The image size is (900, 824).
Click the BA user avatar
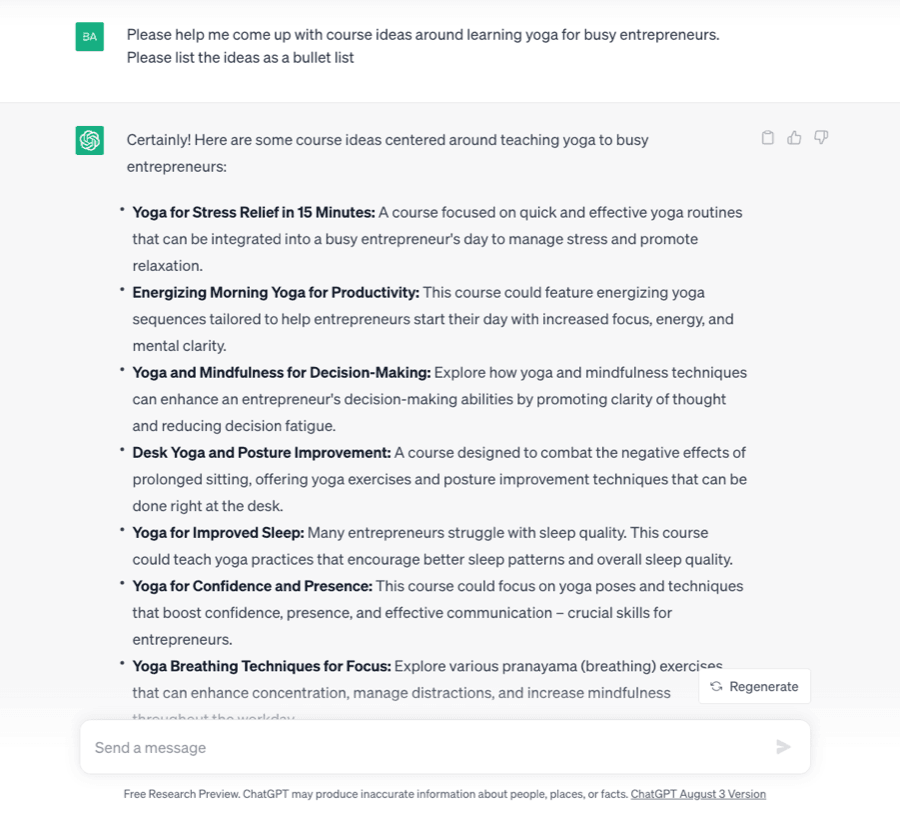[x=90, y=37]
